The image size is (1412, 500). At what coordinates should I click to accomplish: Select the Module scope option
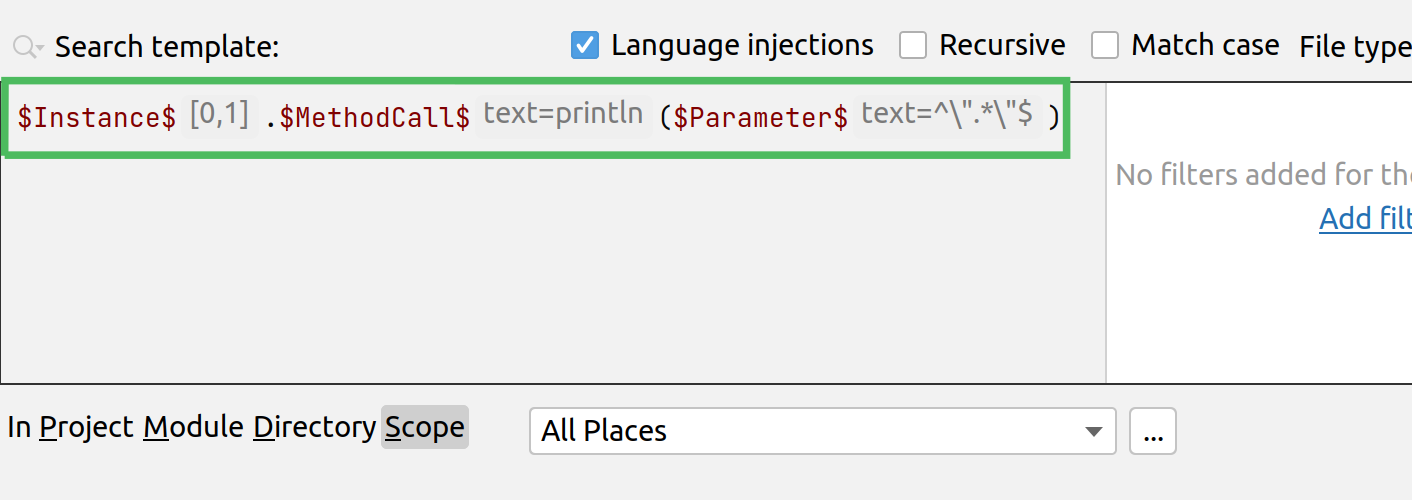pyautogui.click(x=193, y=428)
